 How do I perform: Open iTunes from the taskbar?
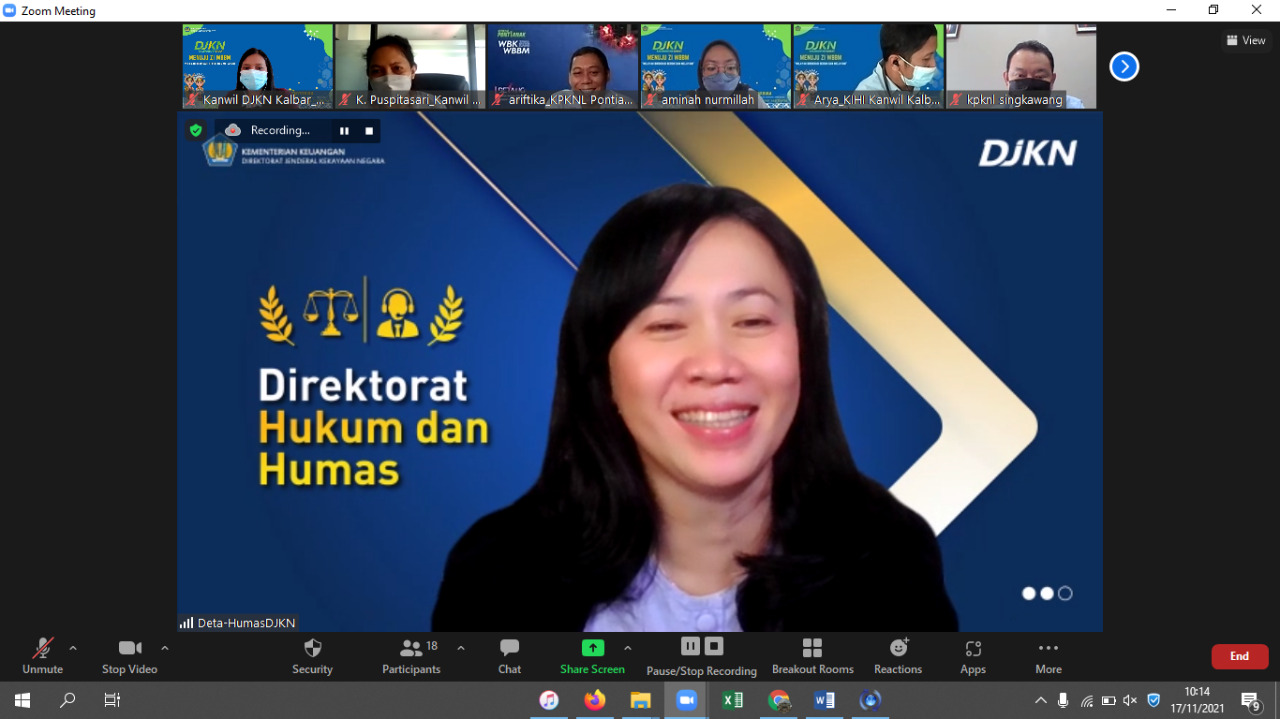(549, 700)
